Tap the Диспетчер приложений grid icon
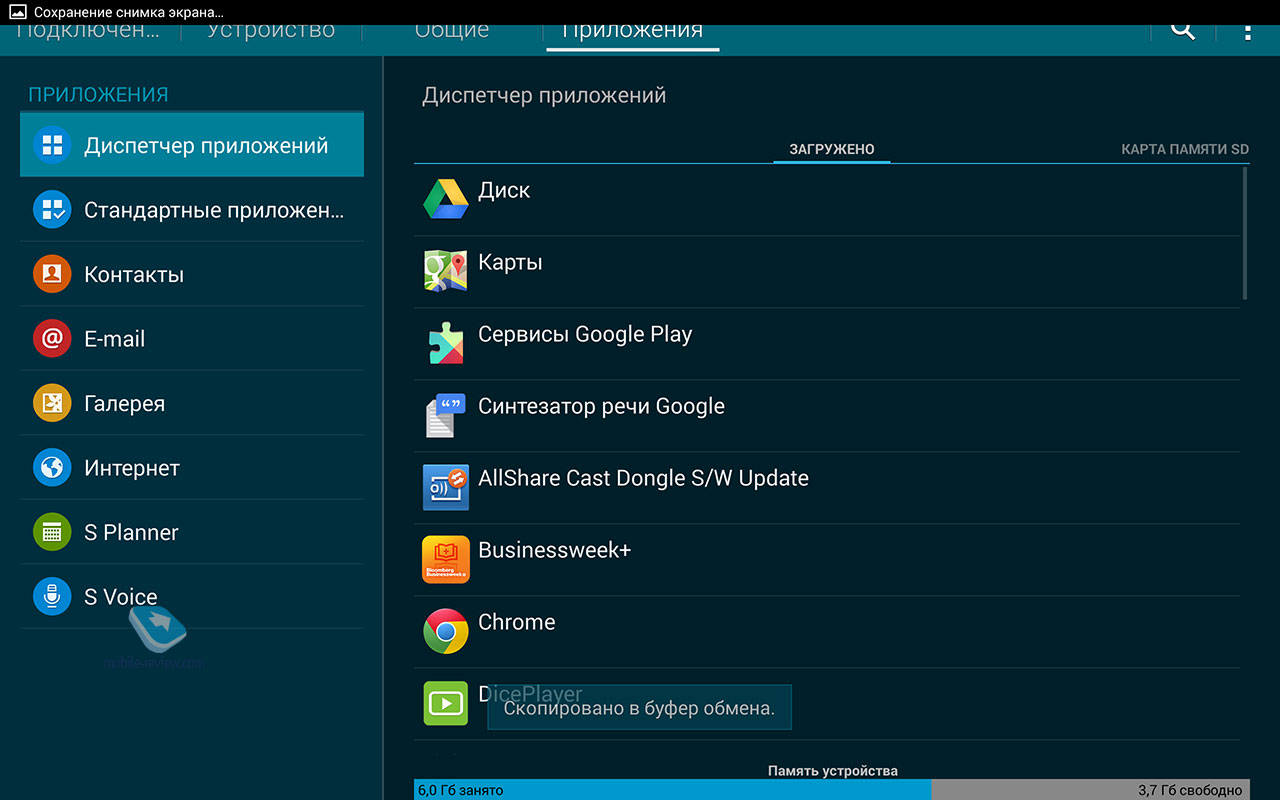The height and width of the screenshot is (800, 1280). [52, 145]
